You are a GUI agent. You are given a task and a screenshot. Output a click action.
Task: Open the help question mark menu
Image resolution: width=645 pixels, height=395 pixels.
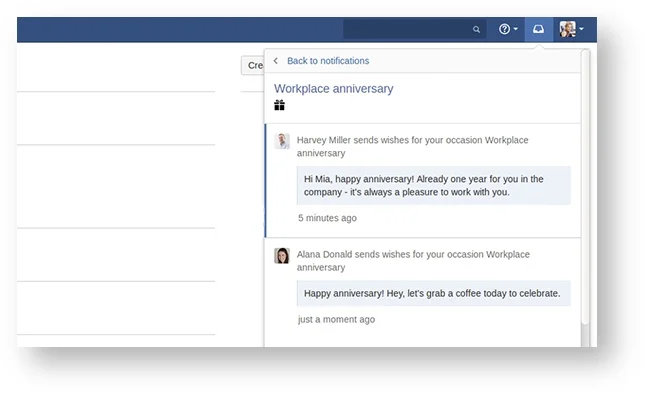pos(508,29)
